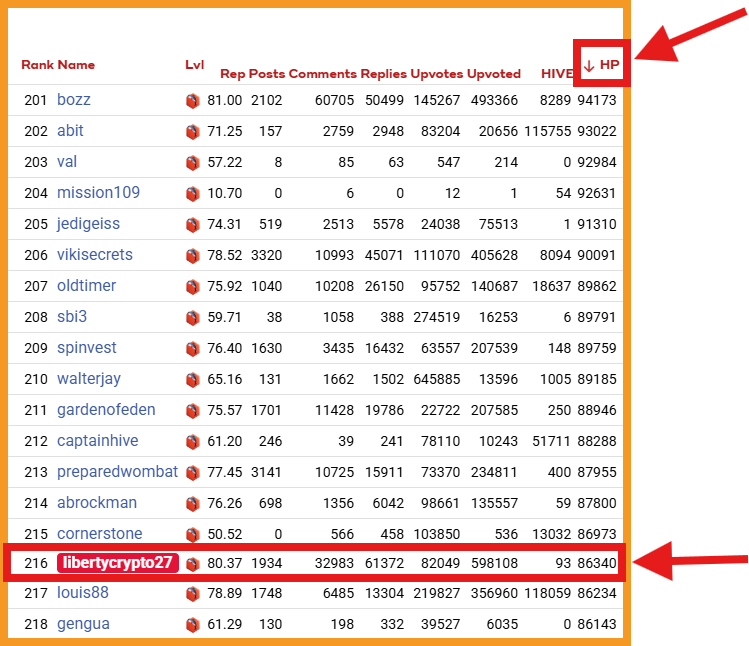
Task: Sort table by Replies column header
Action: (384, 74)
